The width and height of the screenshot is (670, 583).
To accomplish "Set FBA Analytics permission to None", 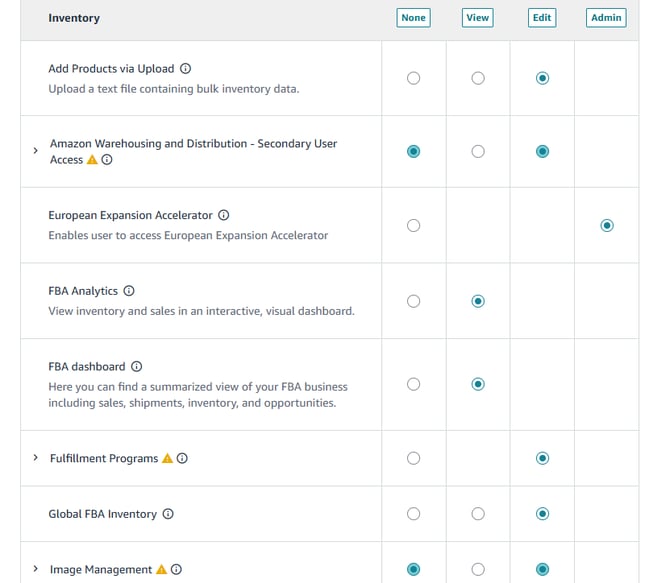I will 414,301.
